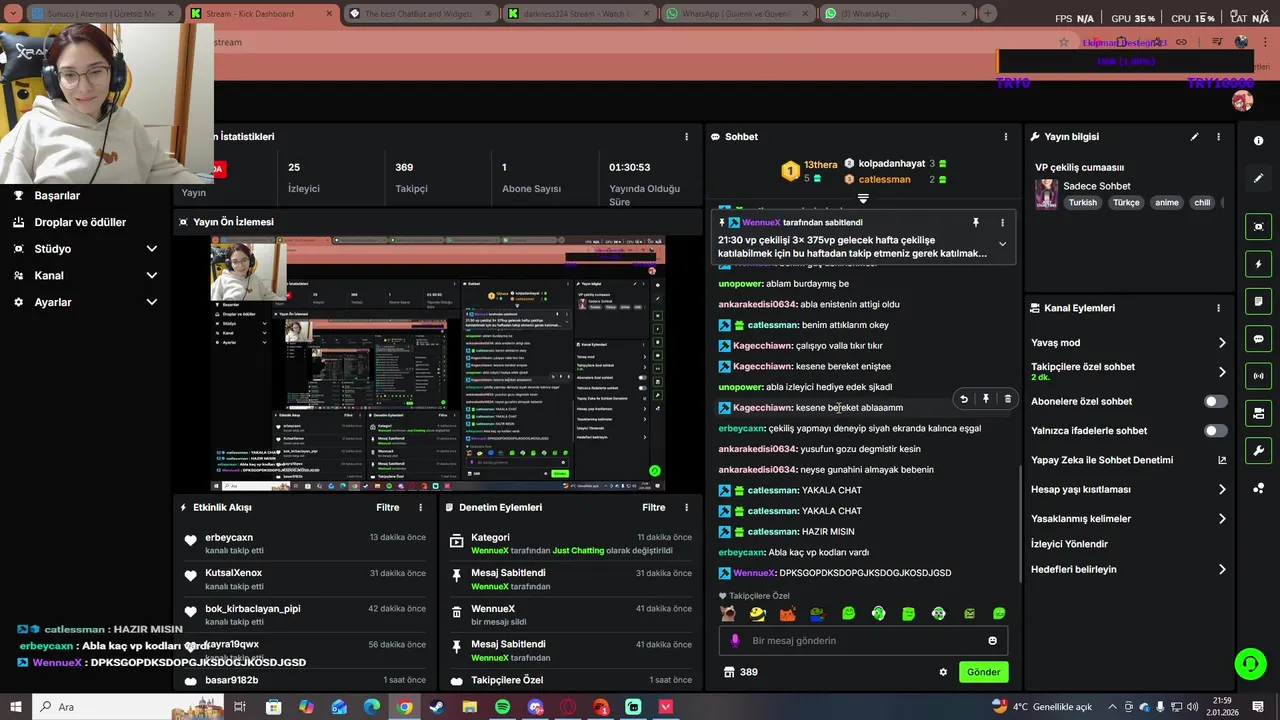Open Denetim Eylemleri three-dot menu

(x=686, y=508)
